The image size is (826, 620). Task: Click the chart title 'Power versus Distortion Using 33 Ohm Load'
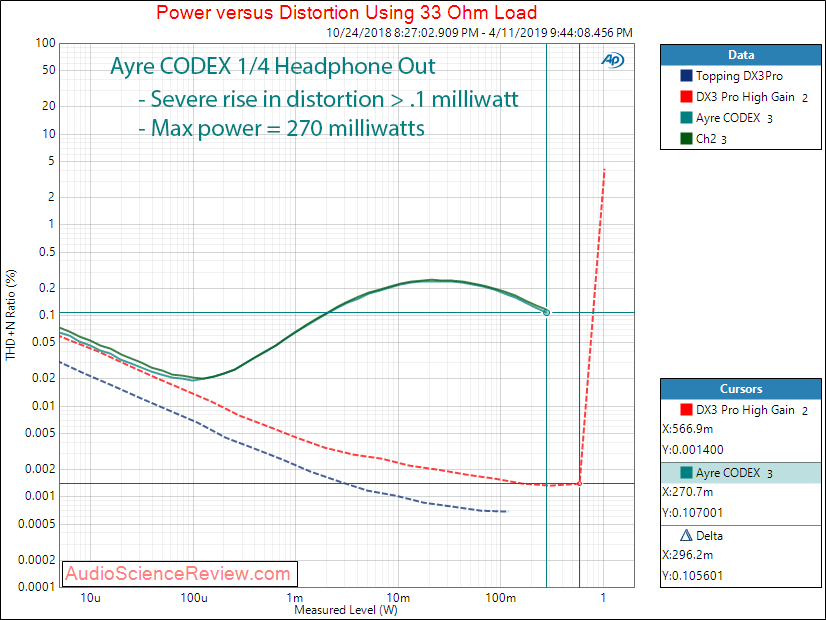(x=347, y=13)
